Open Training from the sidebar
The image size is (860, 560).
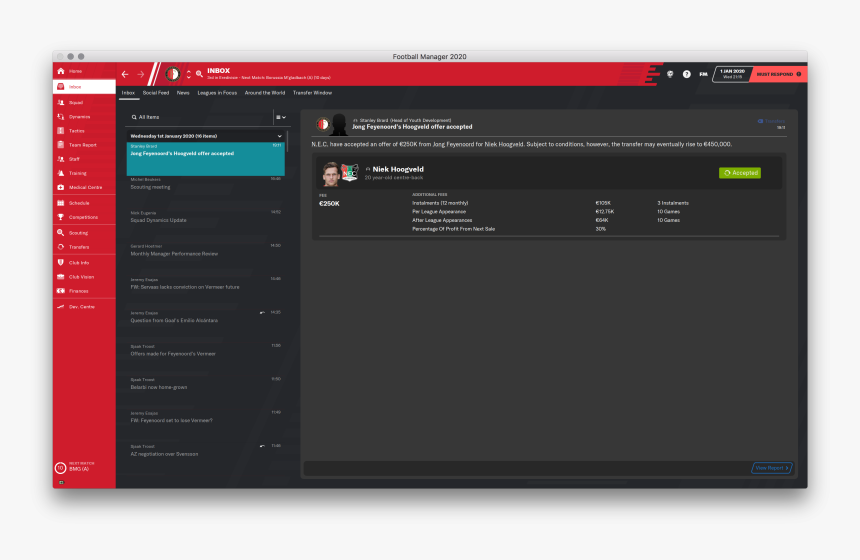tap(84, 173)
